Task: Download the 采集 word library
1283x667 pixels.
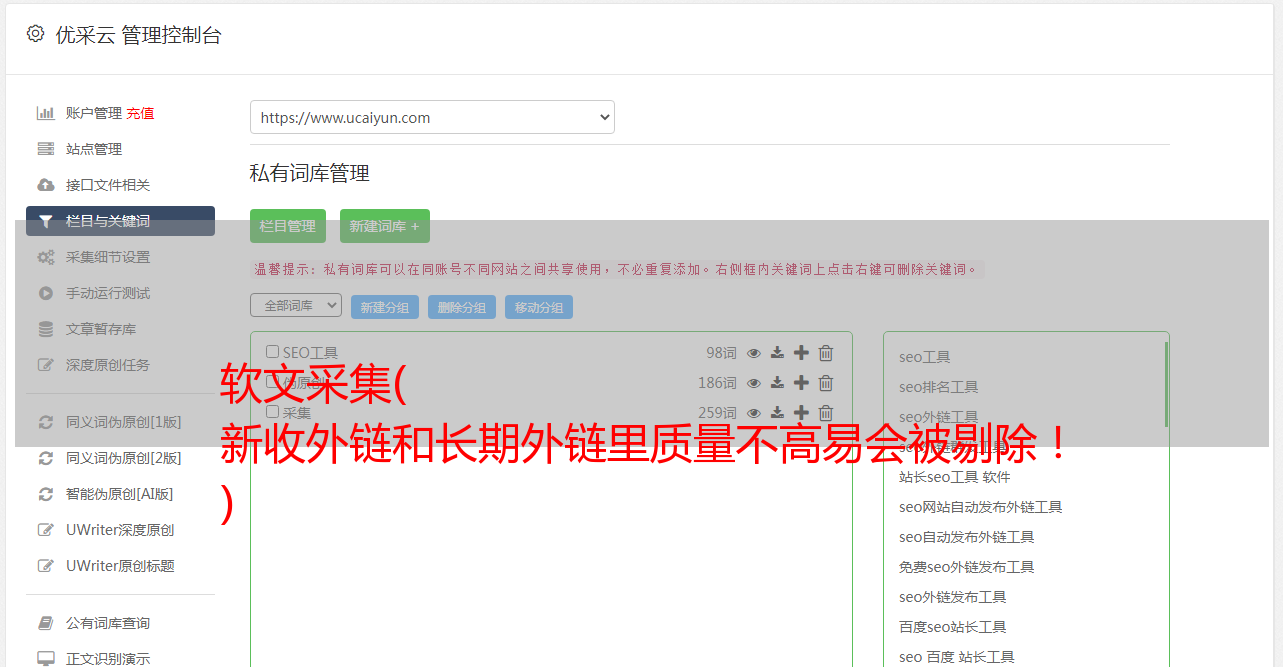Action: [x=777, y=413]
